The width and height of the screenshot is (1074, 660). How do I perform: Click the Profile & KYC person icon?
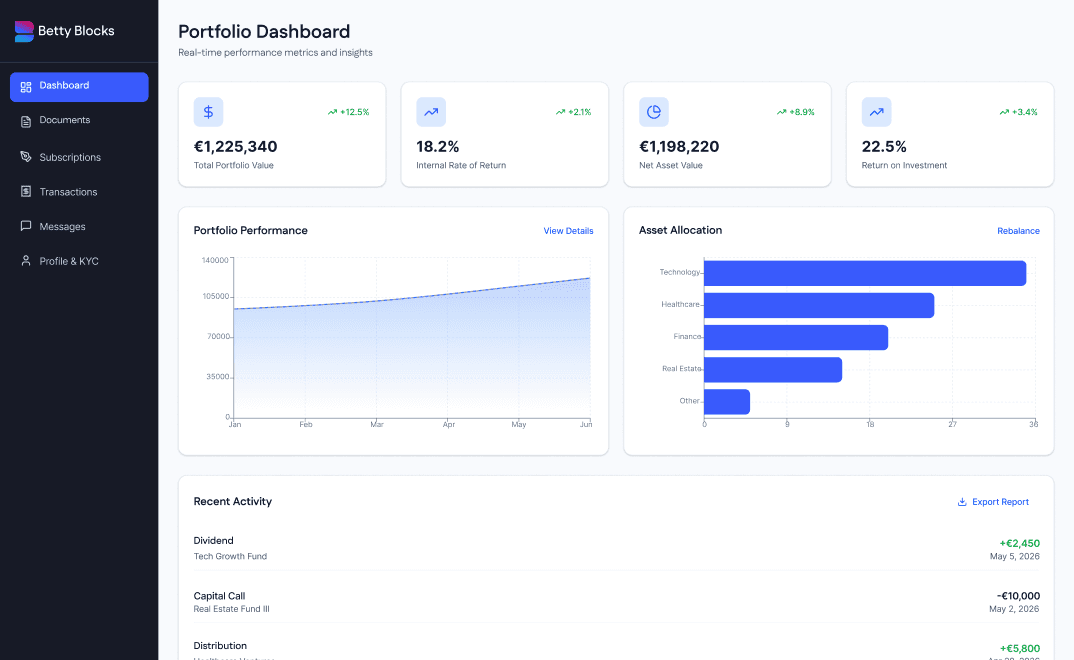coord(26,261)
